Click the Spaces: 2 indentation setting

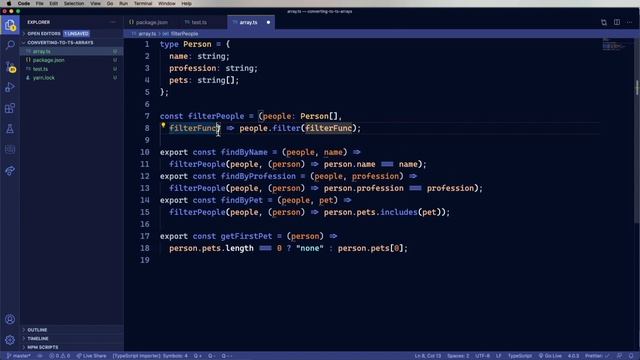[458, 356]
